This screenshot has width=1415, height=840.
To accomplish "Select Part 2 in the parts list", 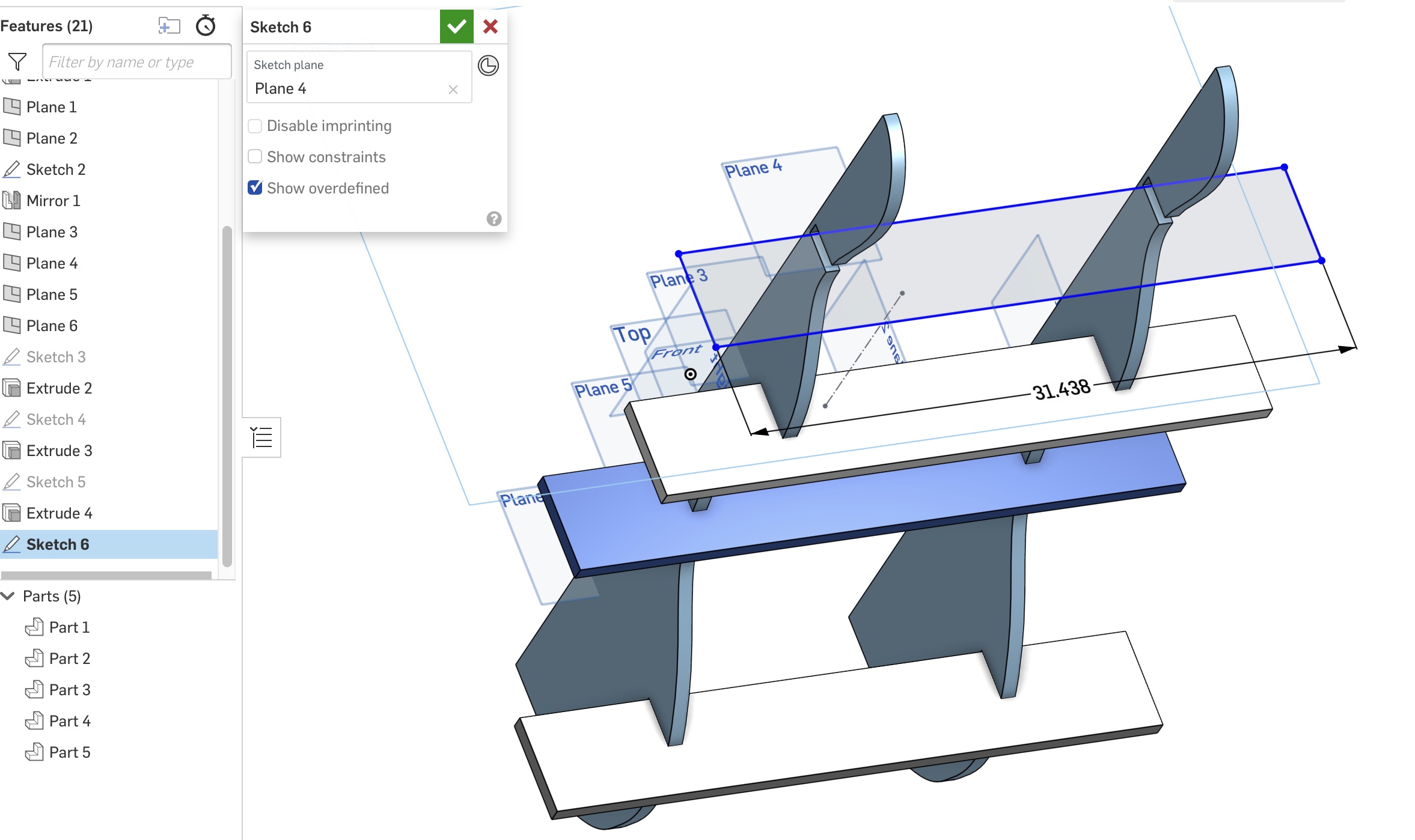I will tap(69, 659).
